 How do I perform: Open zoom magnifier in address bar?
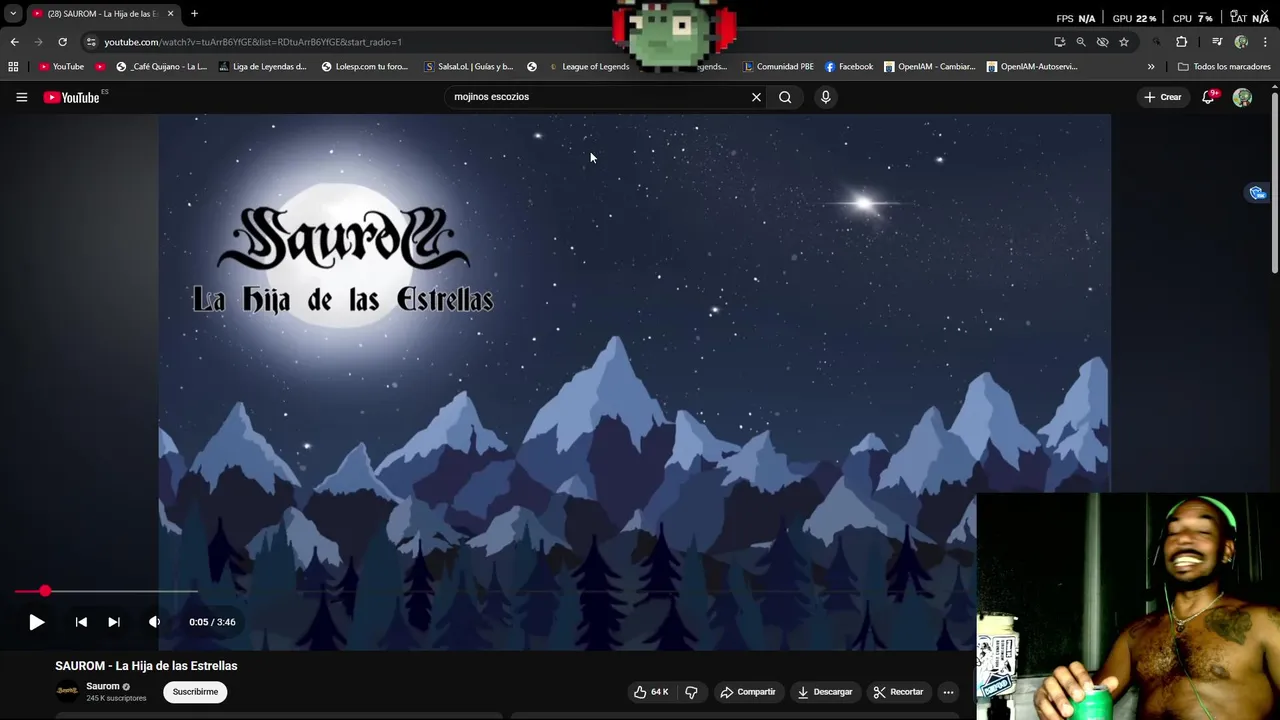pyautogui.click(x=1081, y=42)
